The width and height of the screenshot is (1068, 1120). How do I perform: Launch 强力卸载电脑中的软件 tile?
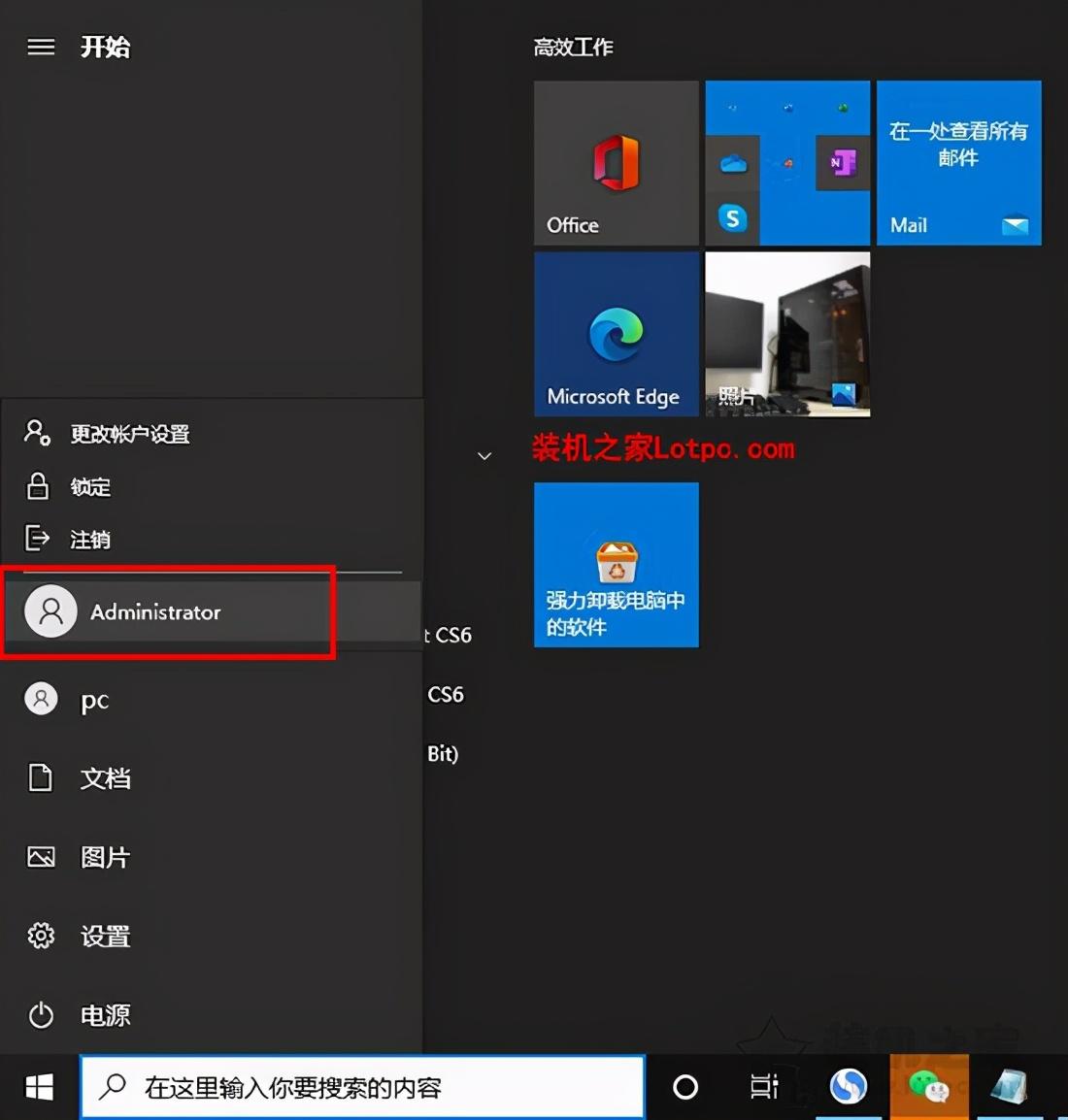click(616, 564)
